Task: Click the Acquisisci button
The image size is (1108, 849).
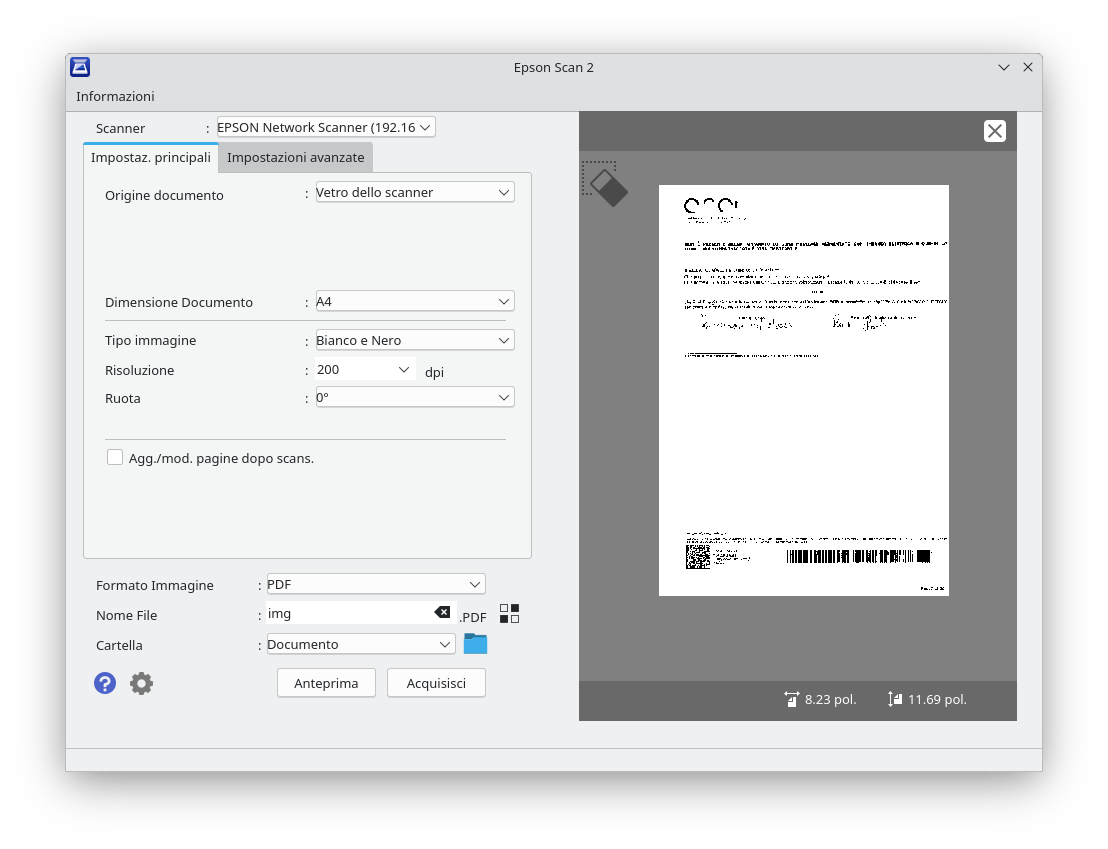Action: [436, 683]
